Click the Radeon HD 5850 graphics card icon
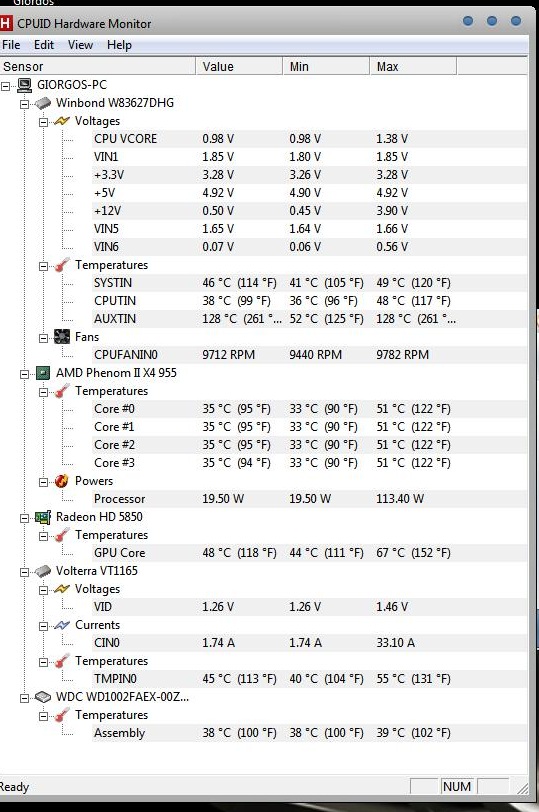 pos(43,517)
